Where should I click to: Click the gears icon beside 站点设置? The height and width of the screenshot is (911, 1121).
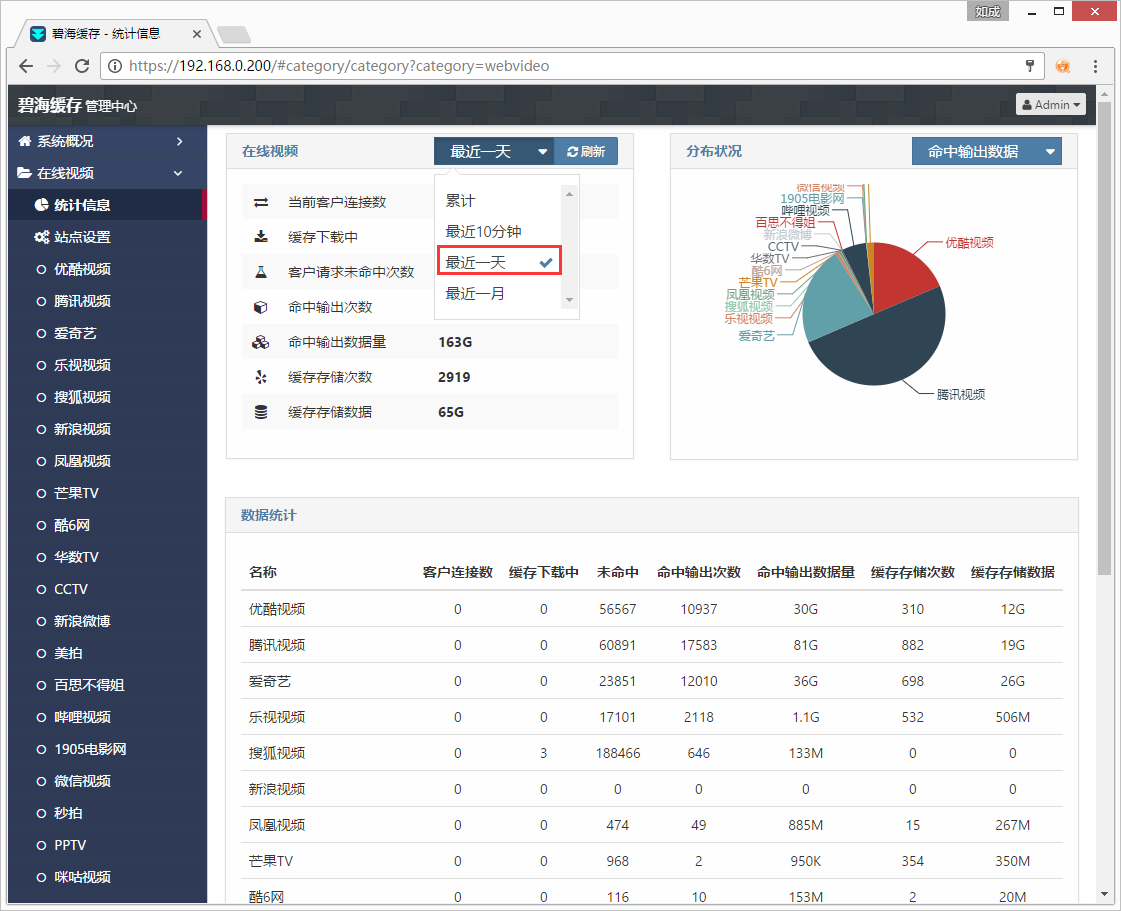[x=41, y=237]
